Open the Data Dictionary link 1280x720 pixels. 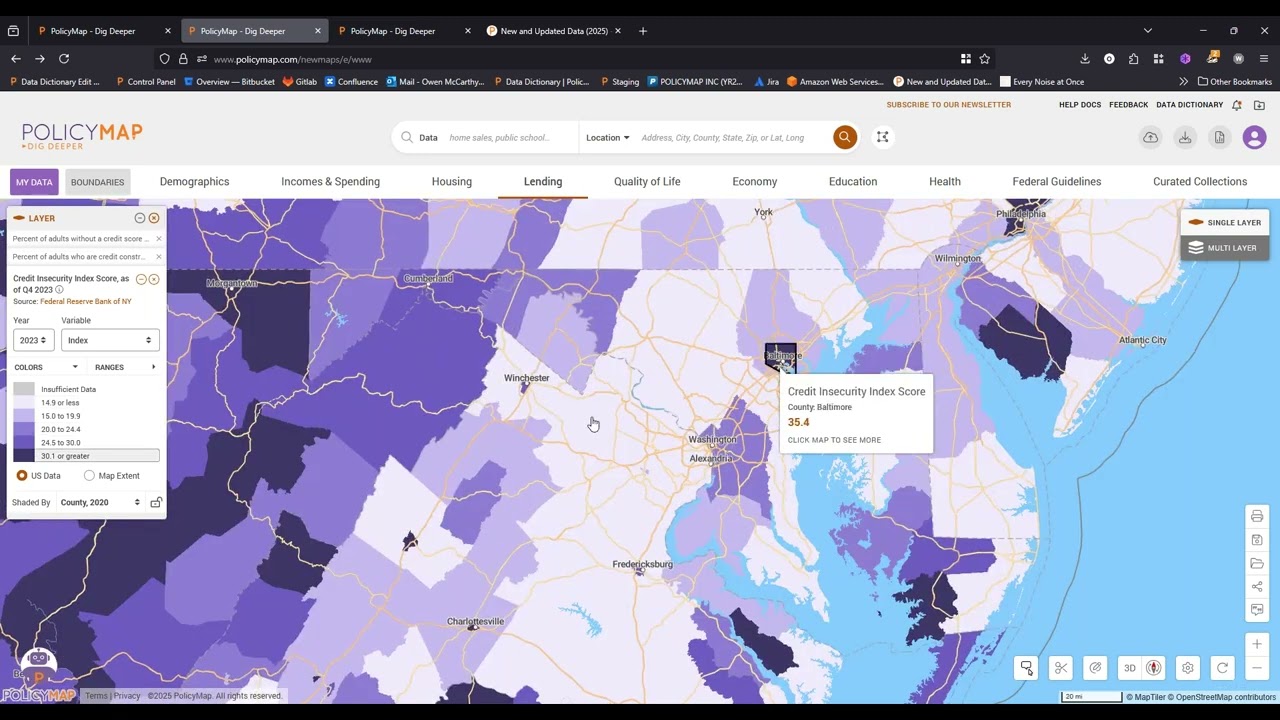[1190, 104]
